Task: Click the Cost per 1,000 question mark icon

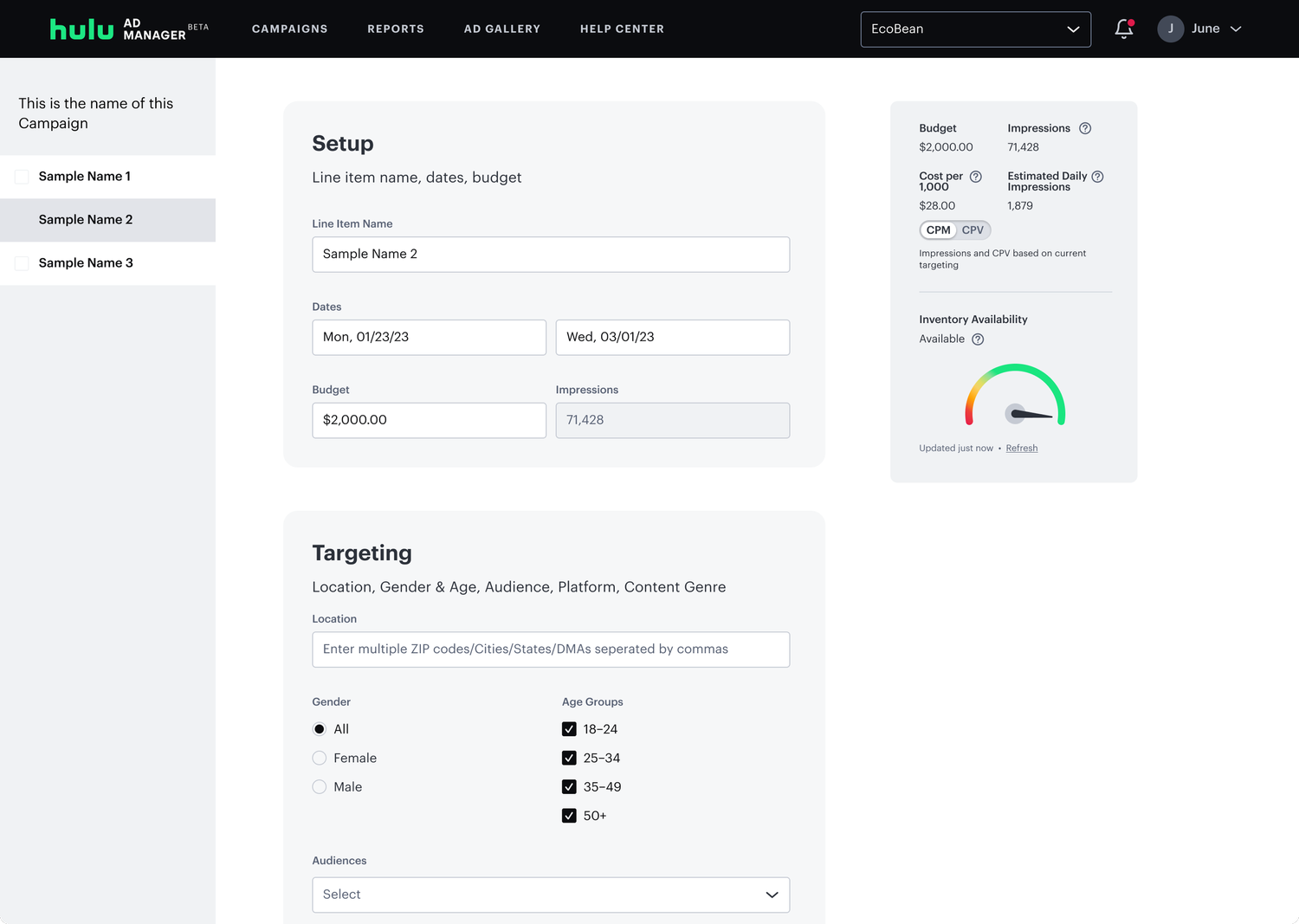Action: (976, 175)
